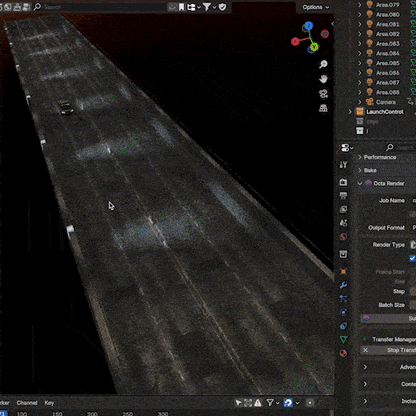This screenshot has width=416, height=416.
Task: Open the Modifiers wrench tab in properties
Action: pyautogui.click(x=343, y=285)
